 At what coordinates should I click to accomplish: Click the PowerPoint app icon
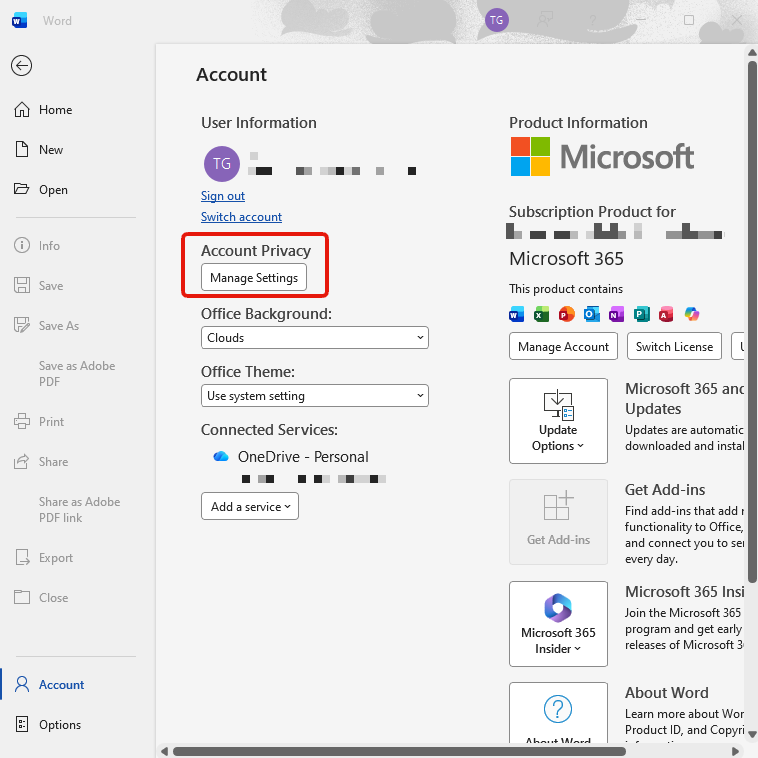click(567, 315)
